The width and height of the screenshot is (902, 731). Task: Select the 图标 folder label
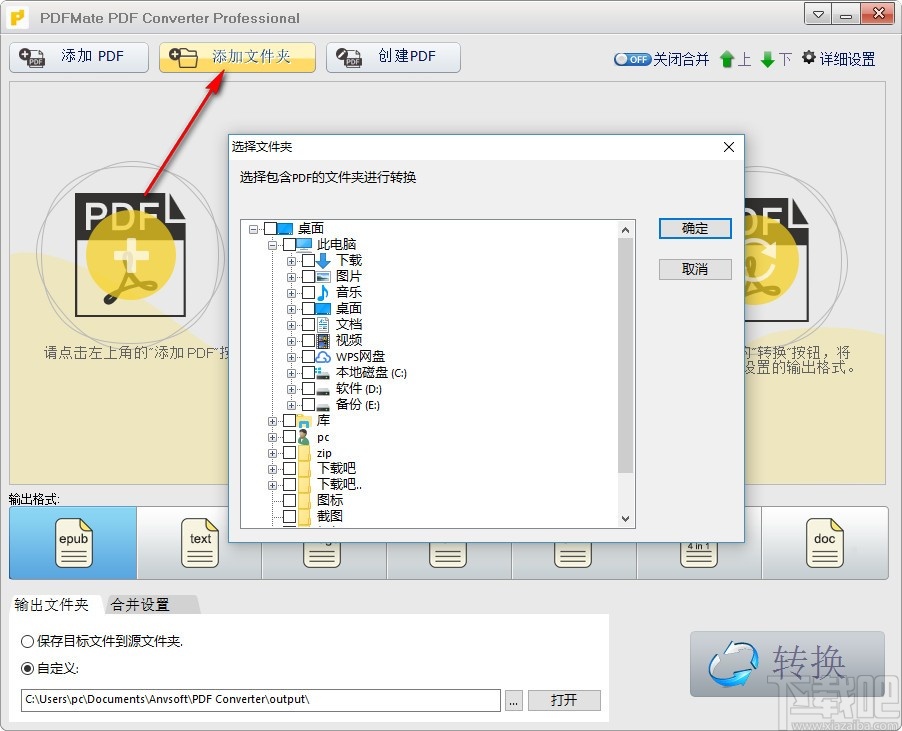pos(330,500)
